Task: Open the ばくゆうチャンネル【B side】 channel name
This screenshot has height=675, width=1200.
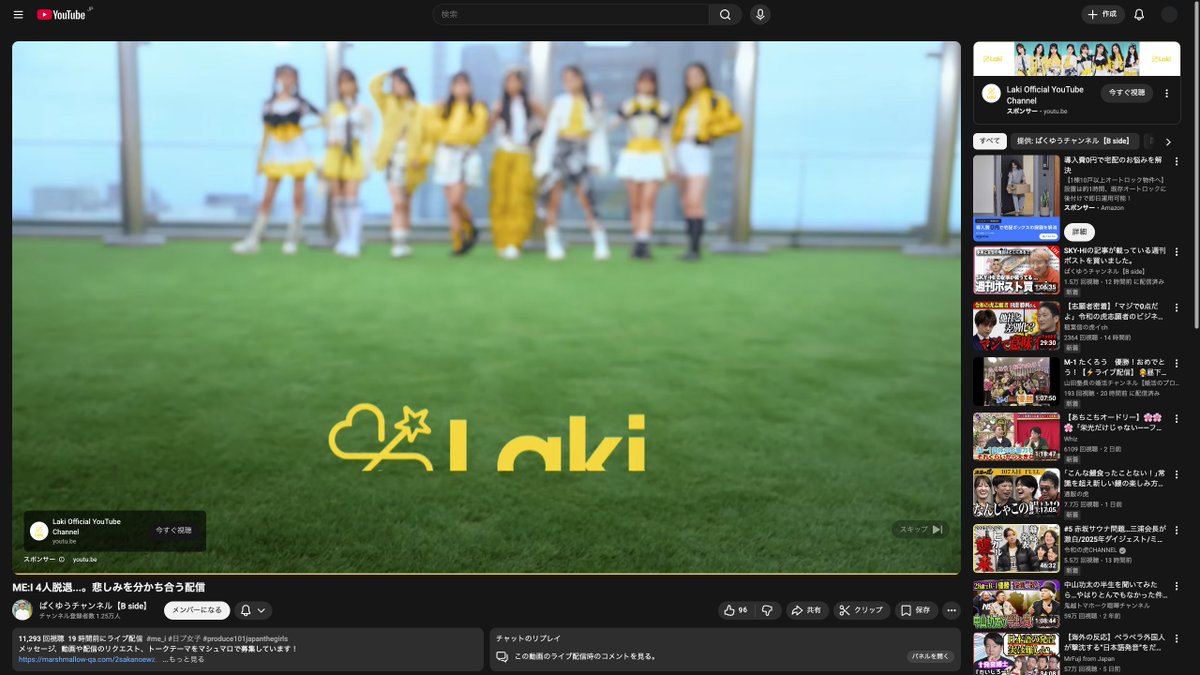Action: tap(93, 605)
